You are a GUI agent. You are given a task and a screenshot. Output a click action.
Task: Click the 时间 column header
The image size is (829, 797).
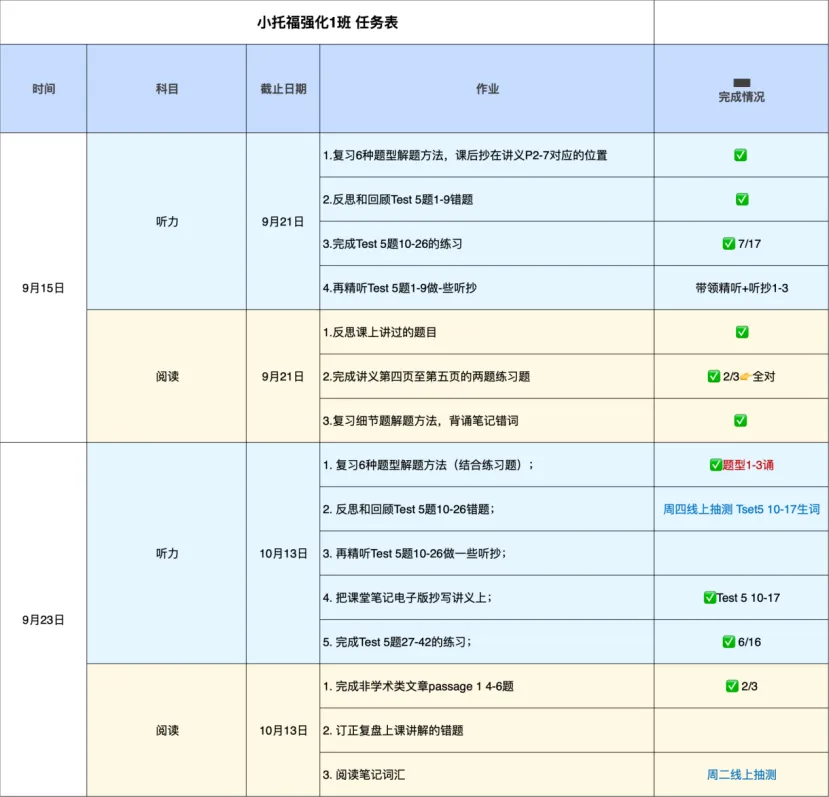pyautogui.click(x=43, y=88)
